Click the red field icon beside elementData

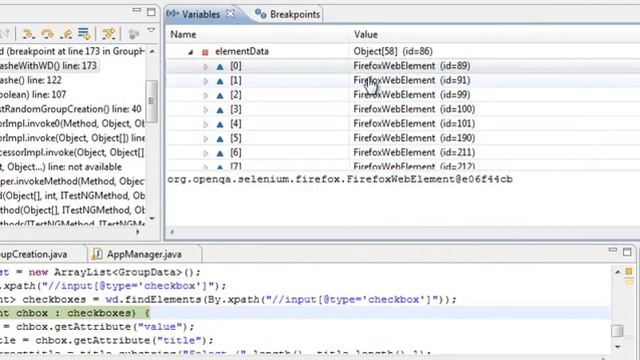(205, 52)
